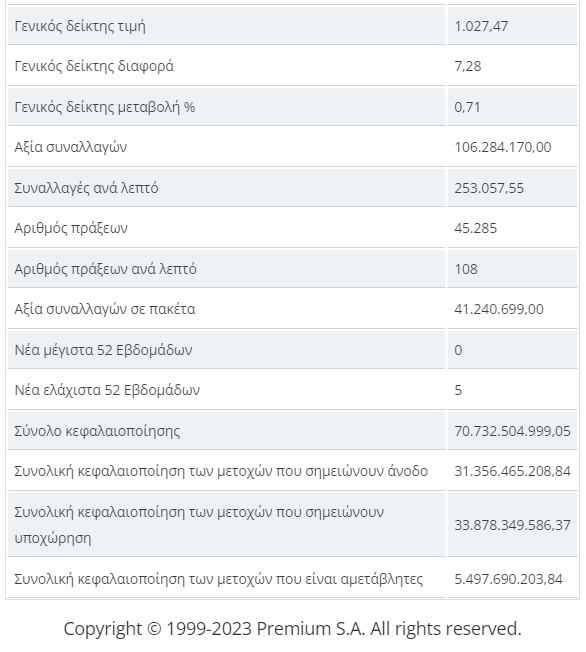Select the 7,28 difference value
Viewport: 586px width, 652px height.
pyautogui.click(x=467, y=66)
